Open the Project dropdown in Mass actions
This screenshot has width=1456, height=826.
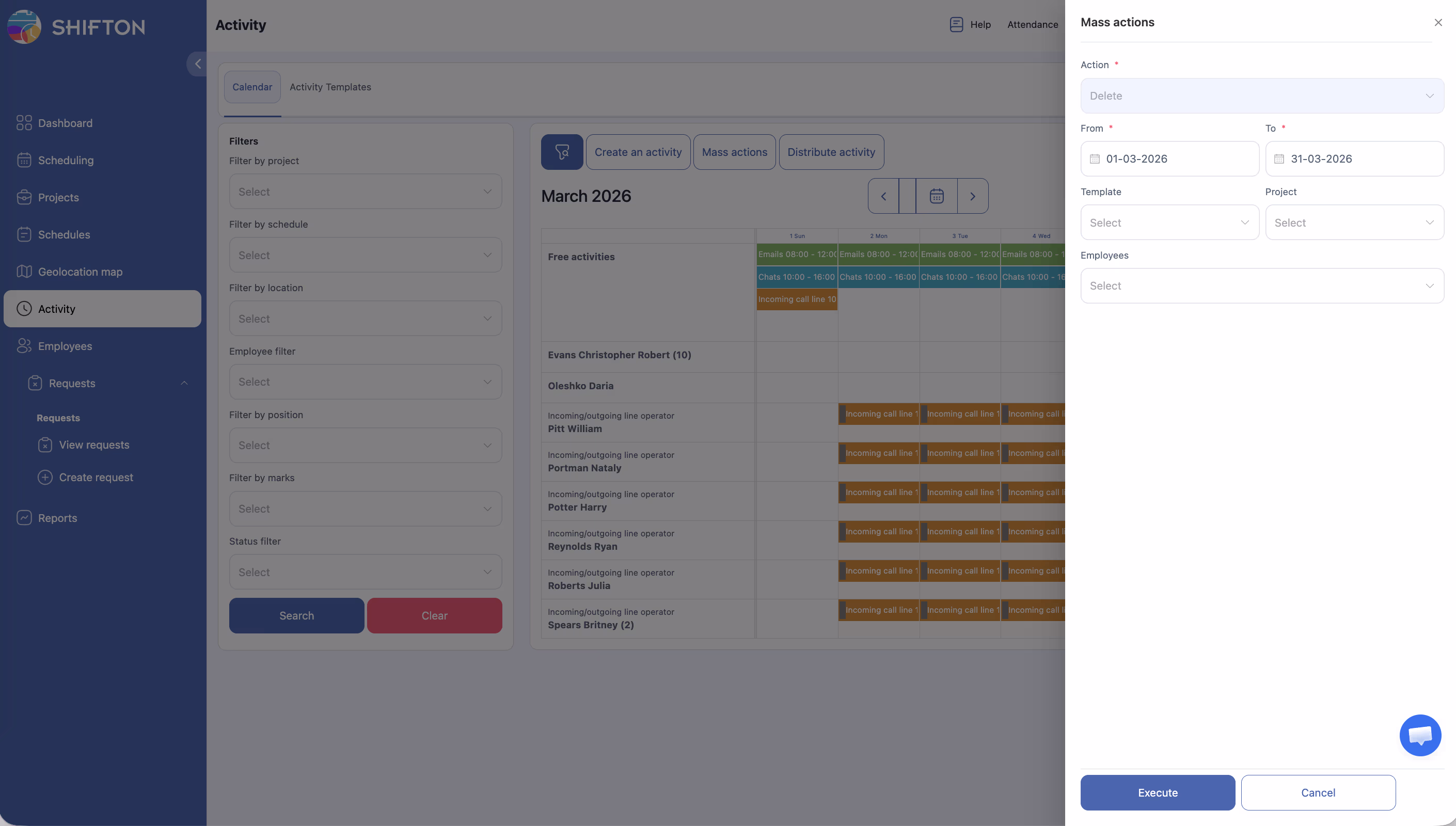coord(1354,223)
